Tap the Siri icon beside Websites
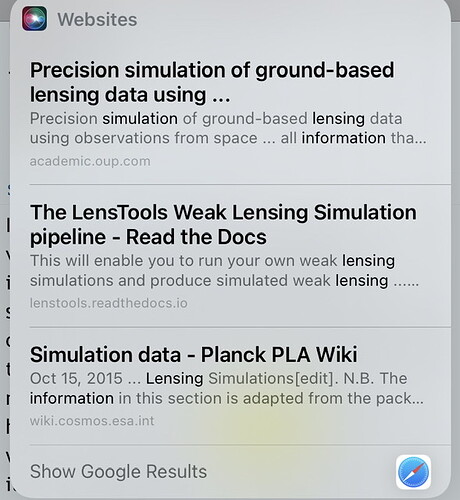The width and height of the screenshot is (460, 500). pos(34,19)
